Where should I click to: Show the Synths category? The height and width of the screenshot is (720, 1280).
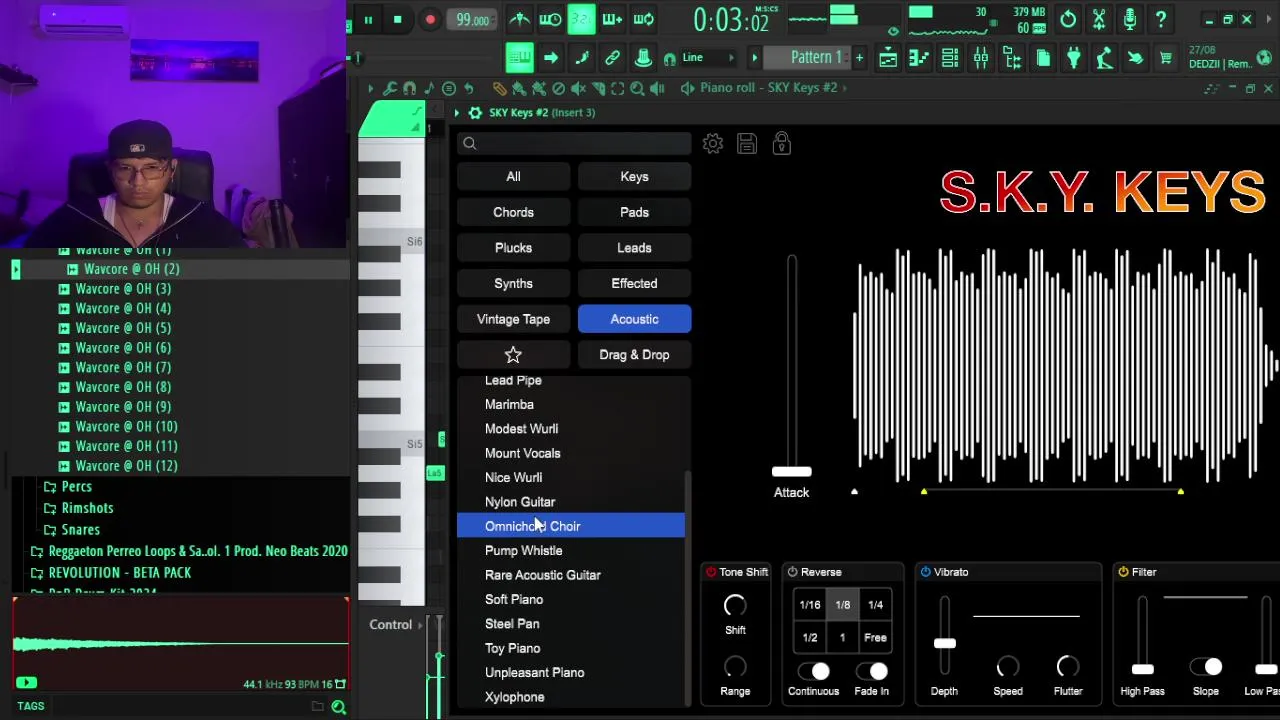513,284
